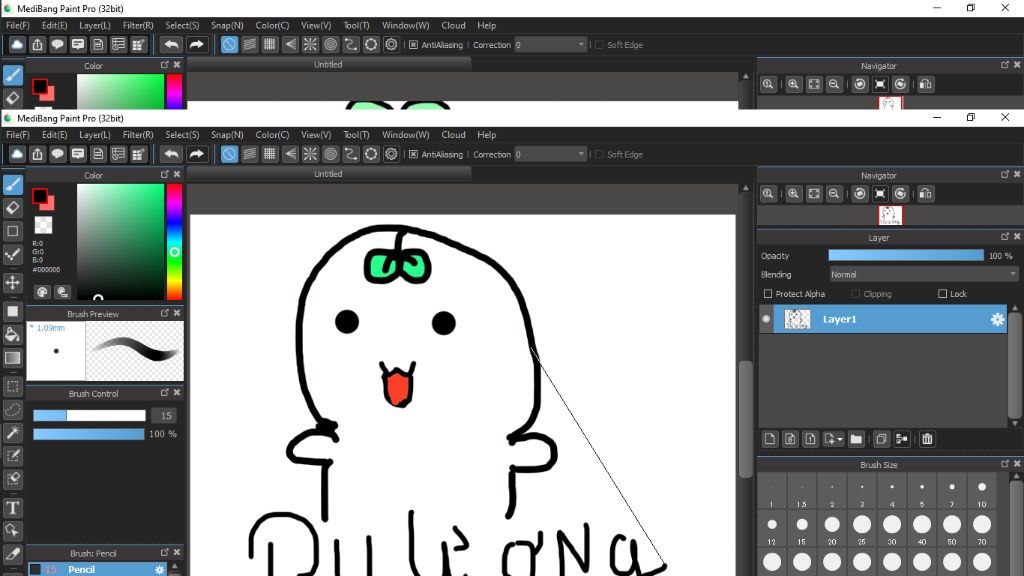Open Filter menu in the front window
1024x576 pixels.
click(138, 135)
